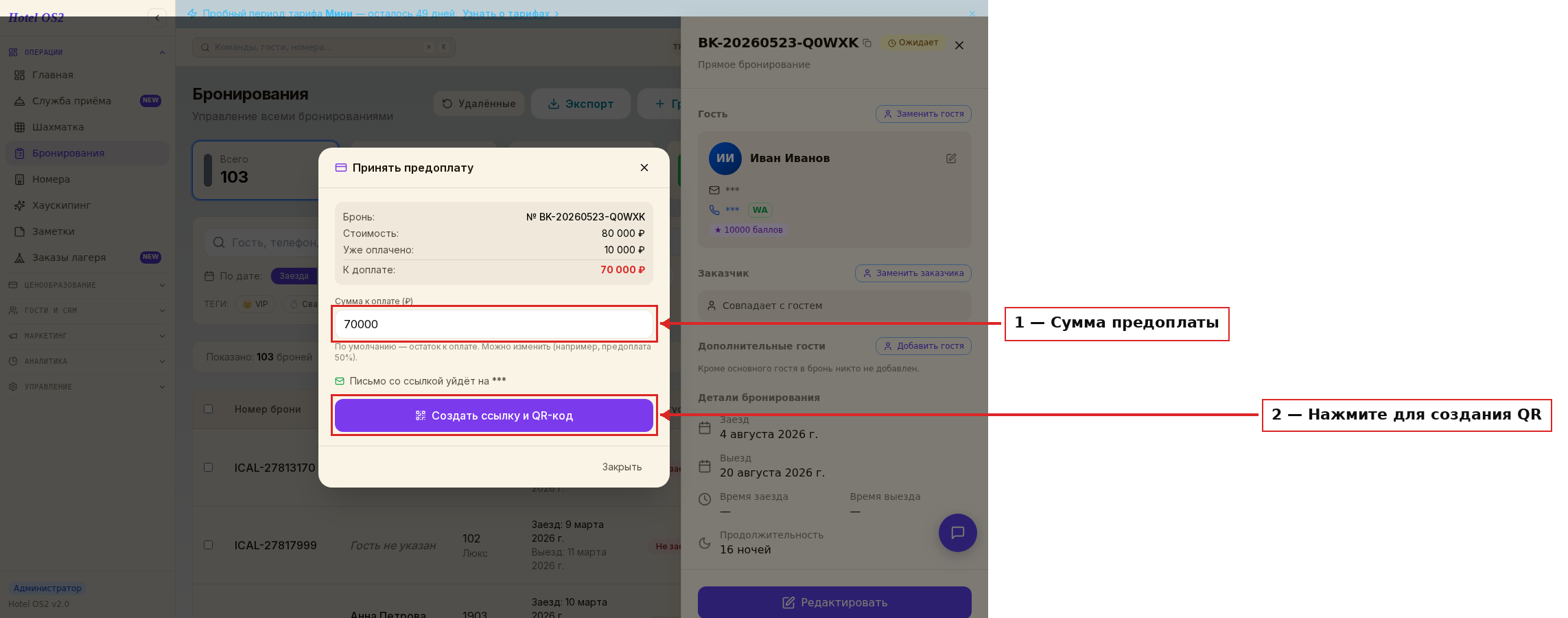Click Узнать о тарифах link
The width and height of the screenshot is (1568, 618).
511,13
